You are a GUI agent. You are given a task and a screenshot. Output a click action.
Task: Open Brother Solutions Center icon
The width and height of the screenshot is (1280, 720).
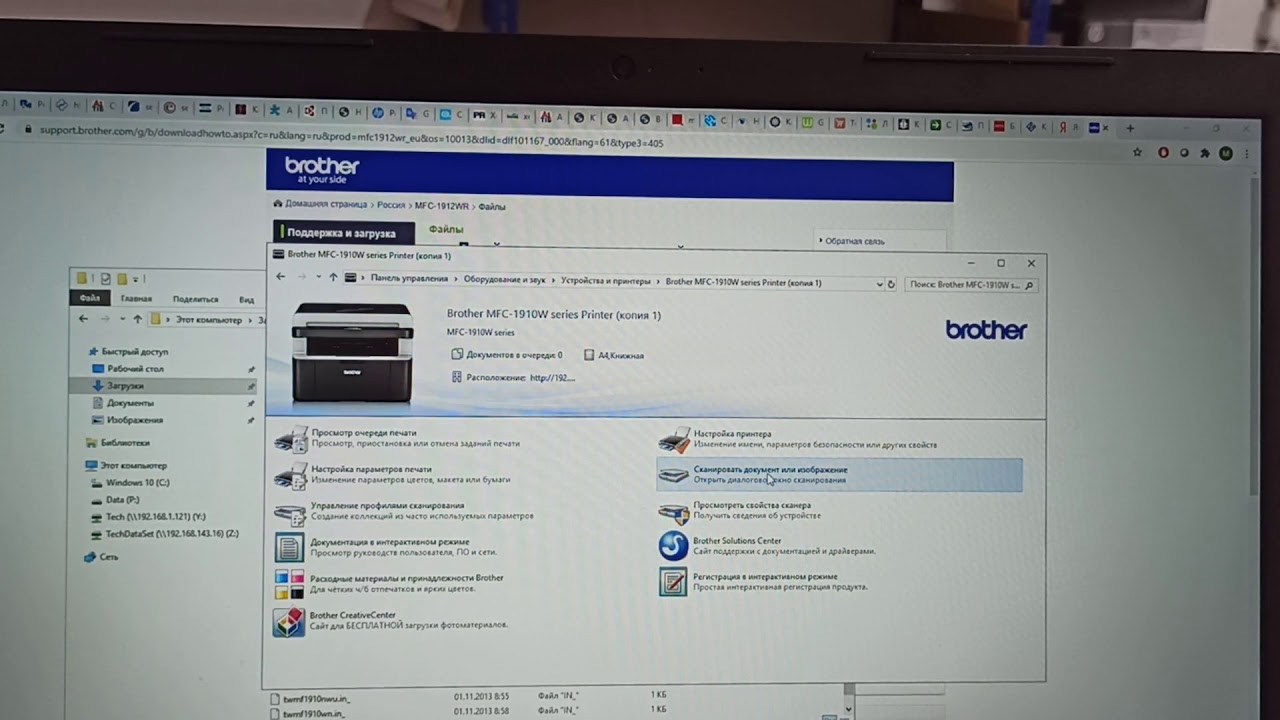[674, 546]
